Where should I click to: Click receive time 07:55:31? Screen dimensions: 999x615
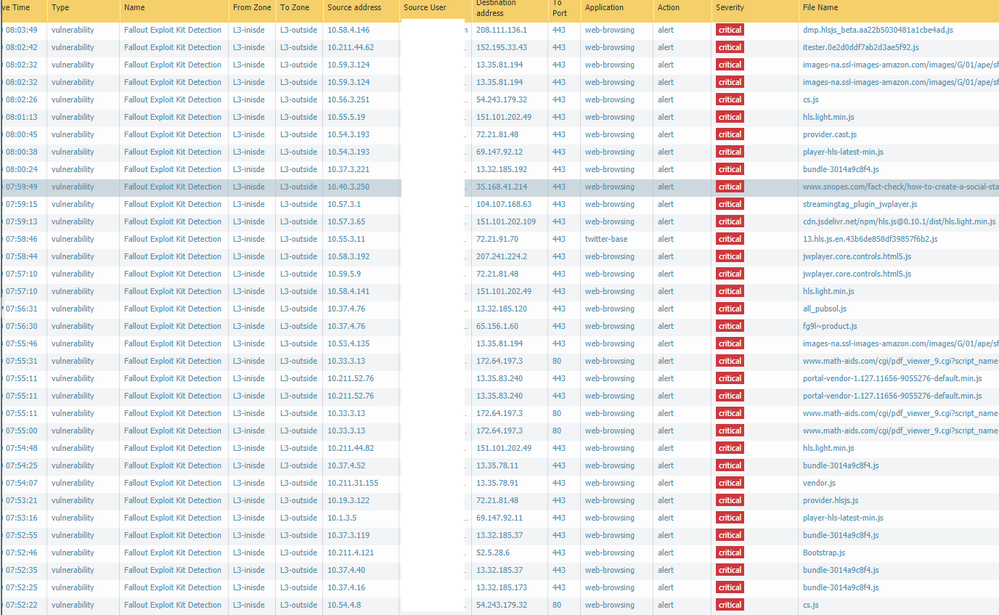coord(22,361)
